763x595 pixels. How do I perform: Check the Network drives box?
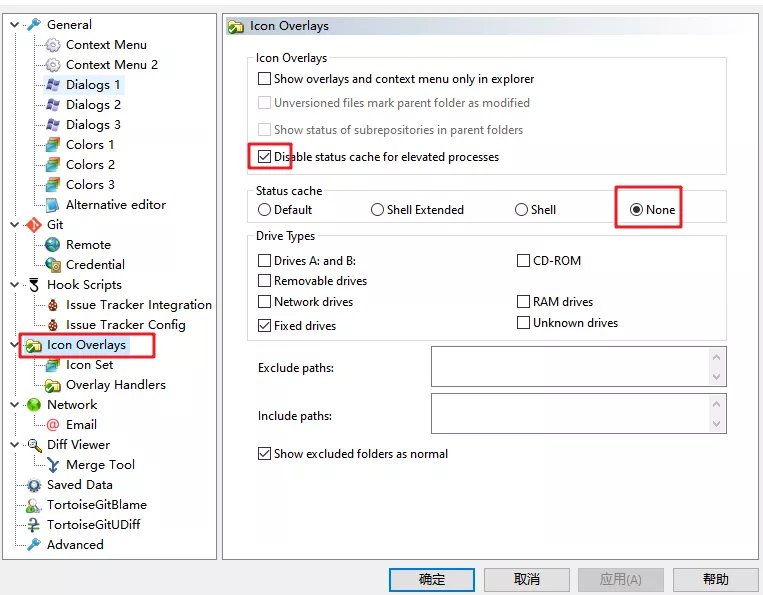click(264, 302)
